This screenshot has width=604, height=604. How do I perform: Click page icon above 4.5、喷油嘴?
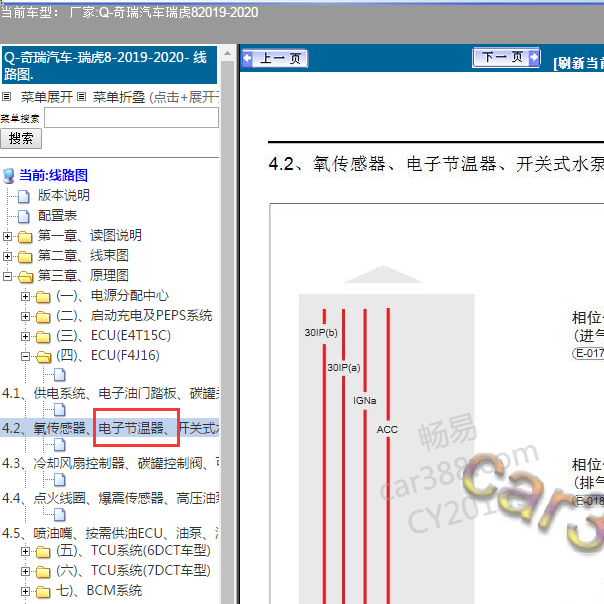click(60, 515)
